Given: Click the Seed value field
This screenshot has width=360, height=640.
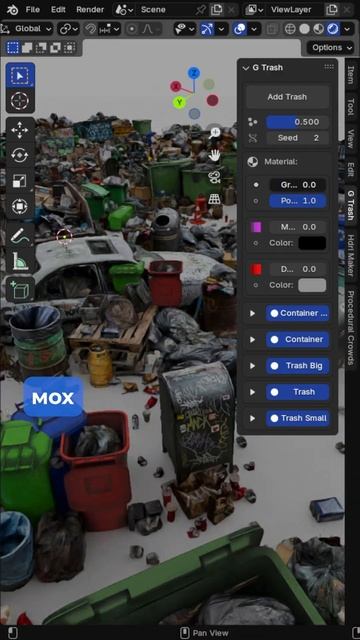Looking at the screenshot, I should (298, 138).
